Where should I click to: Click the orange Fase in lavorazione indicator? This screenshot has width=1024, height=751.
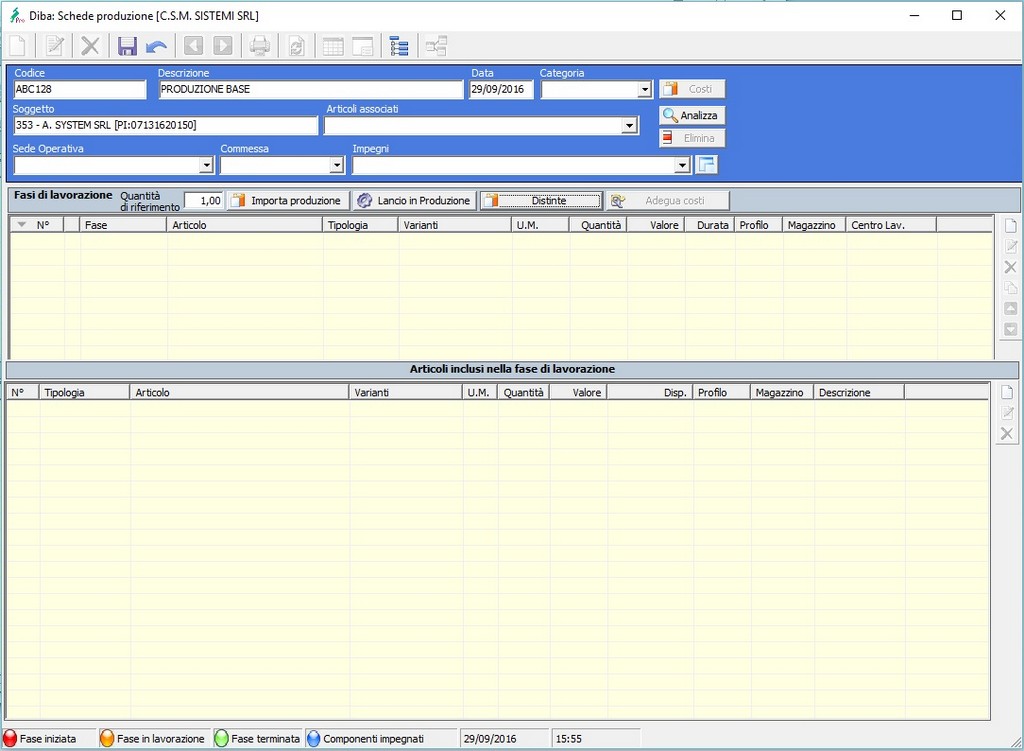[x=107, y=739]
